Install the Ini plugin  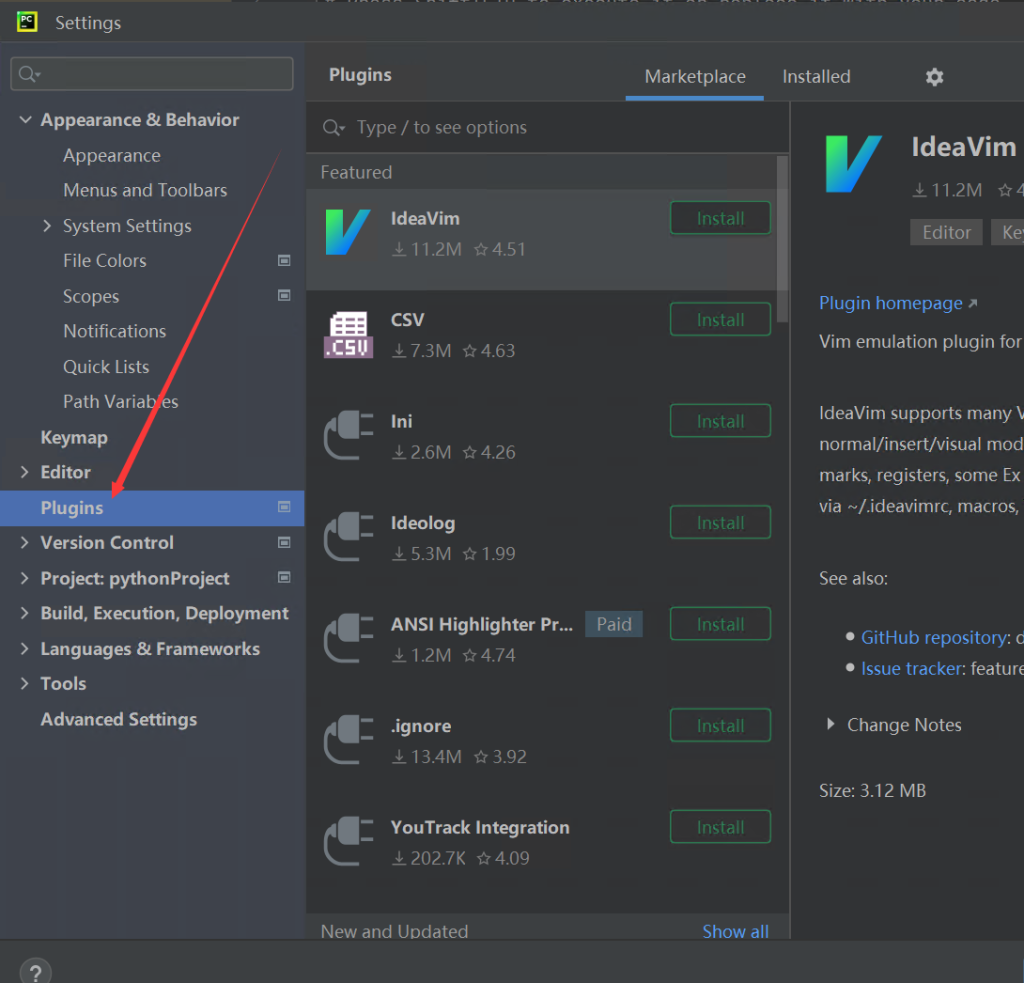tap(720, 421)
